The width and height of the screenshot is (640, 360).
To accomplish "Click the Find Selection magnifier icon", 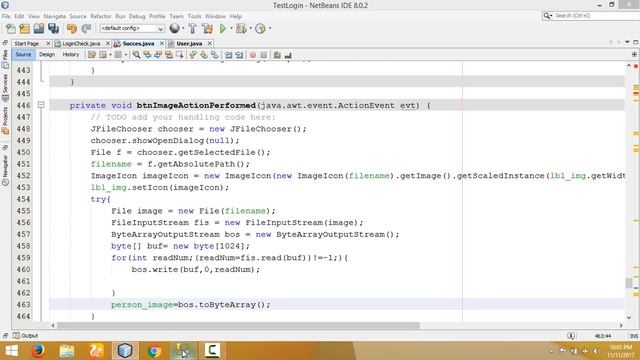I will [x=136, y=55].
